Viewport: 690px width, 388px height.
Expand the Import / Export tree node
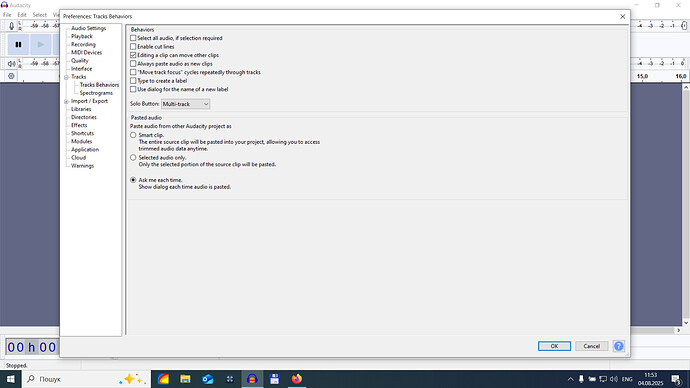point(66,102)
